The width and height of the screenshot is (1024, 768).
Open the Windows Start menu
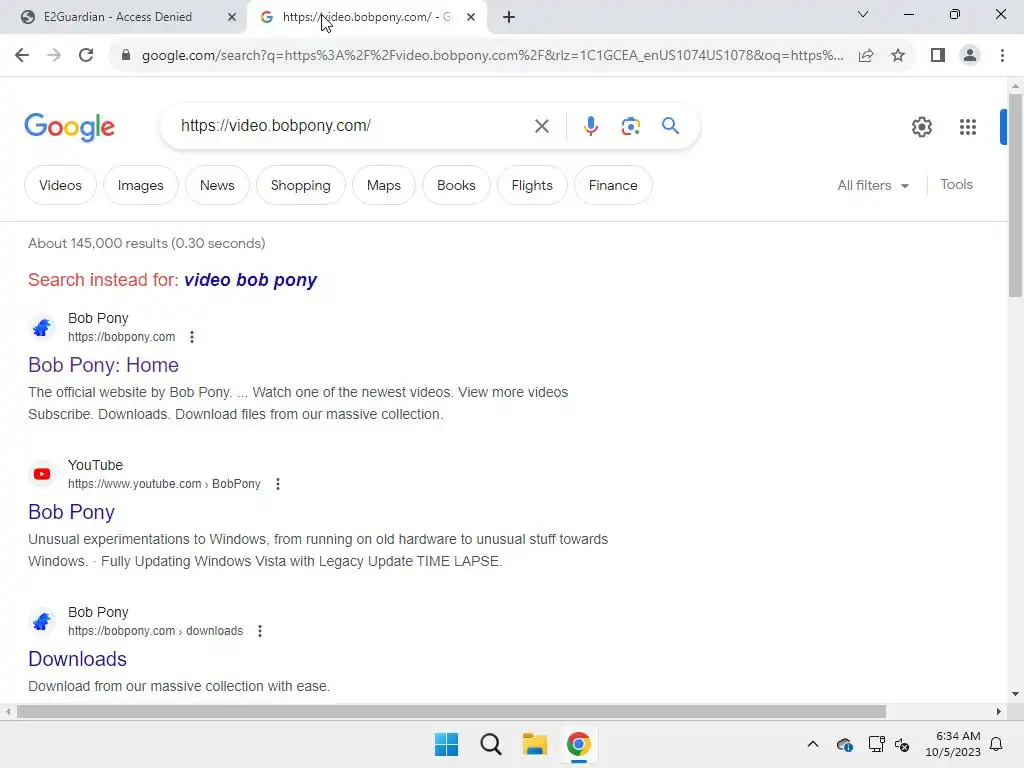(x=447, y=744)
